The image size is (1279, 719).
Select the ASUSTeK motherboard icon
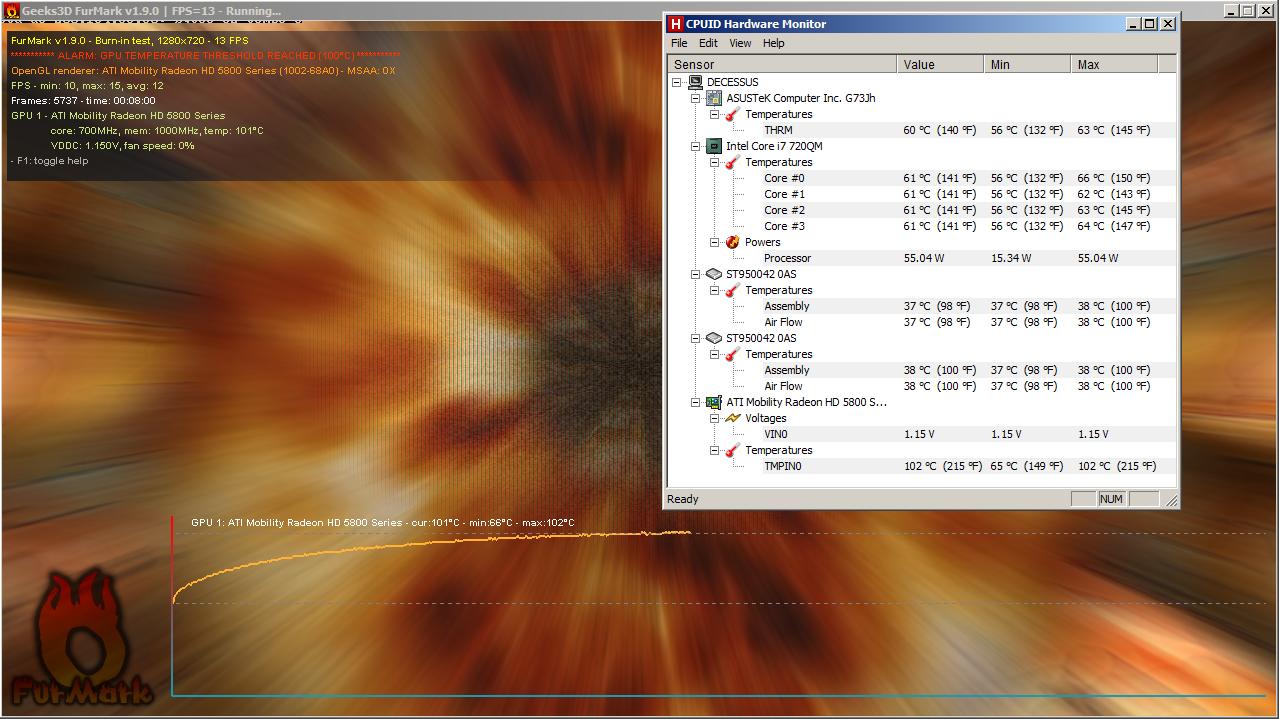tap(714, 98)
